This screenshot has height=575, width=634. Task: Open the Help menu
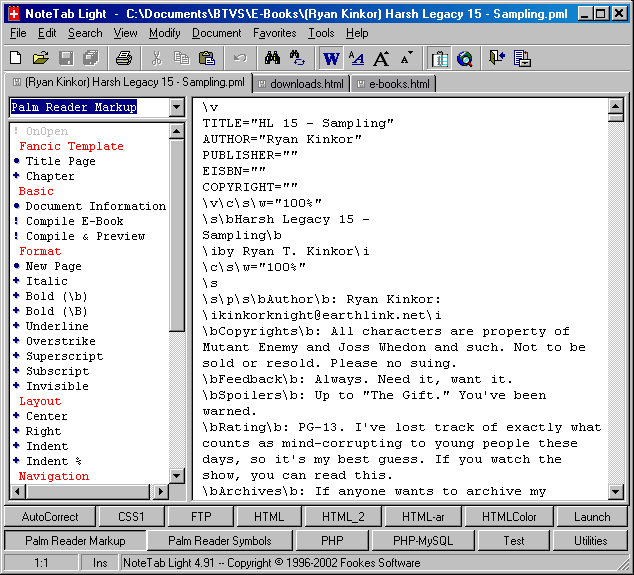(357, 33)
